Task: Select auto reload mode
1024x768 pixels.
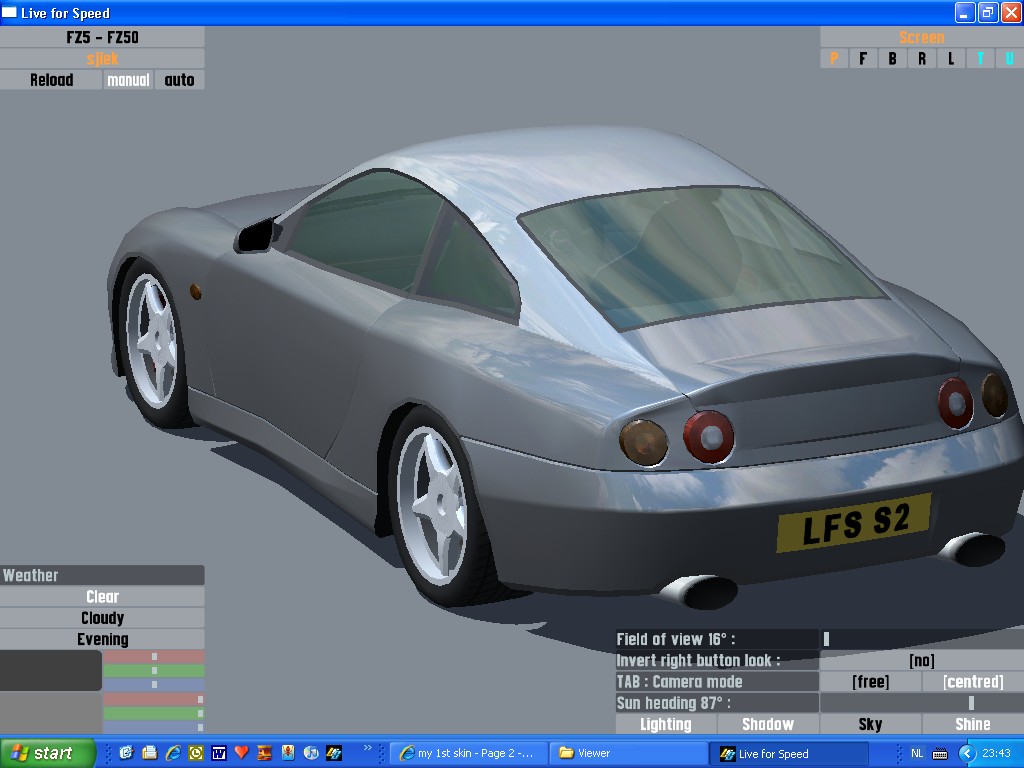Action: [180, 80]
